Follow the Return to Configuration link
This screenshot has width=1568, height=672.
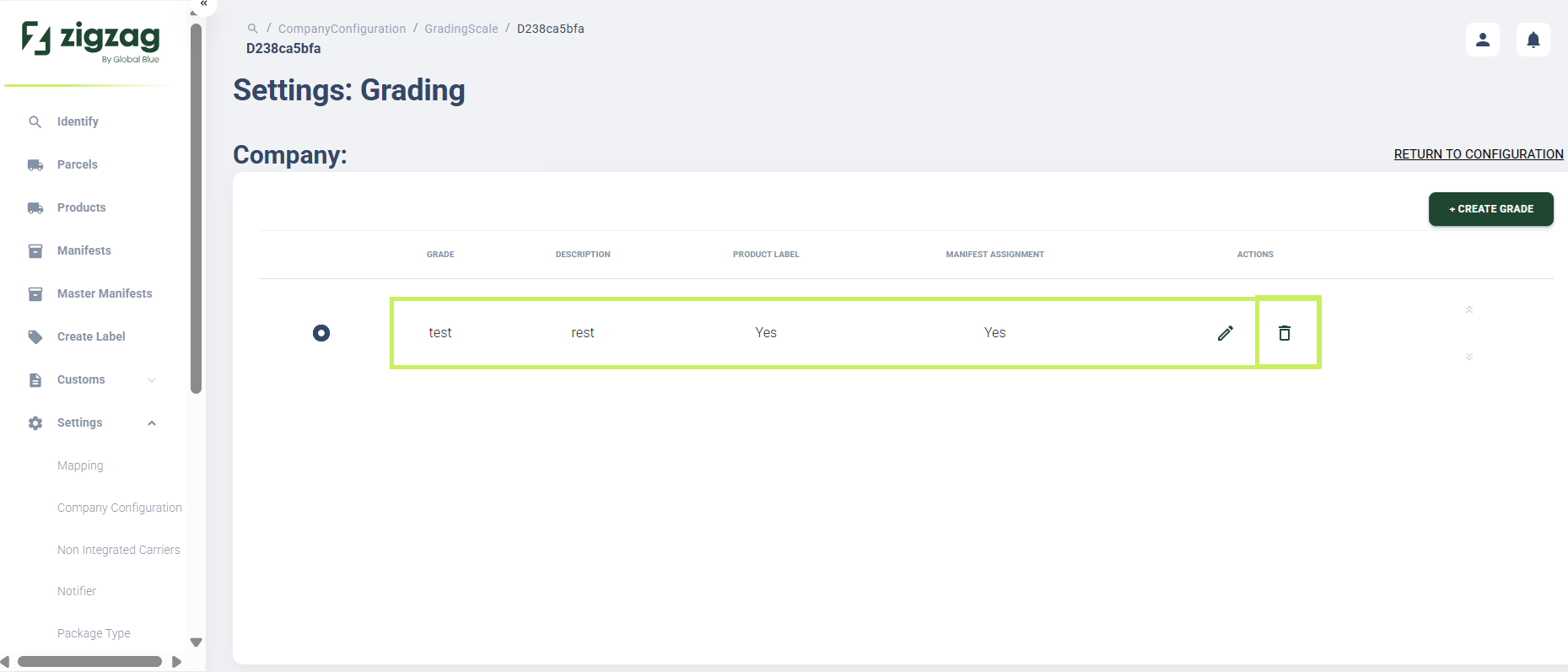pyautogui.click(x=1479, y=154)
